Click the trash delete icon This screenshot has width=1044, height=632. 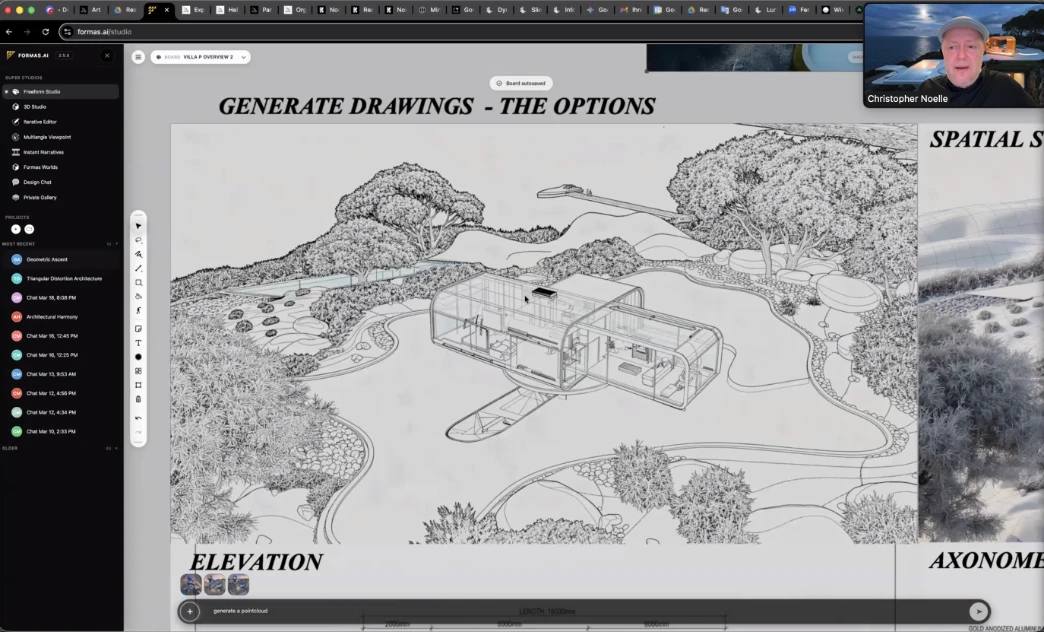[138, 399]
